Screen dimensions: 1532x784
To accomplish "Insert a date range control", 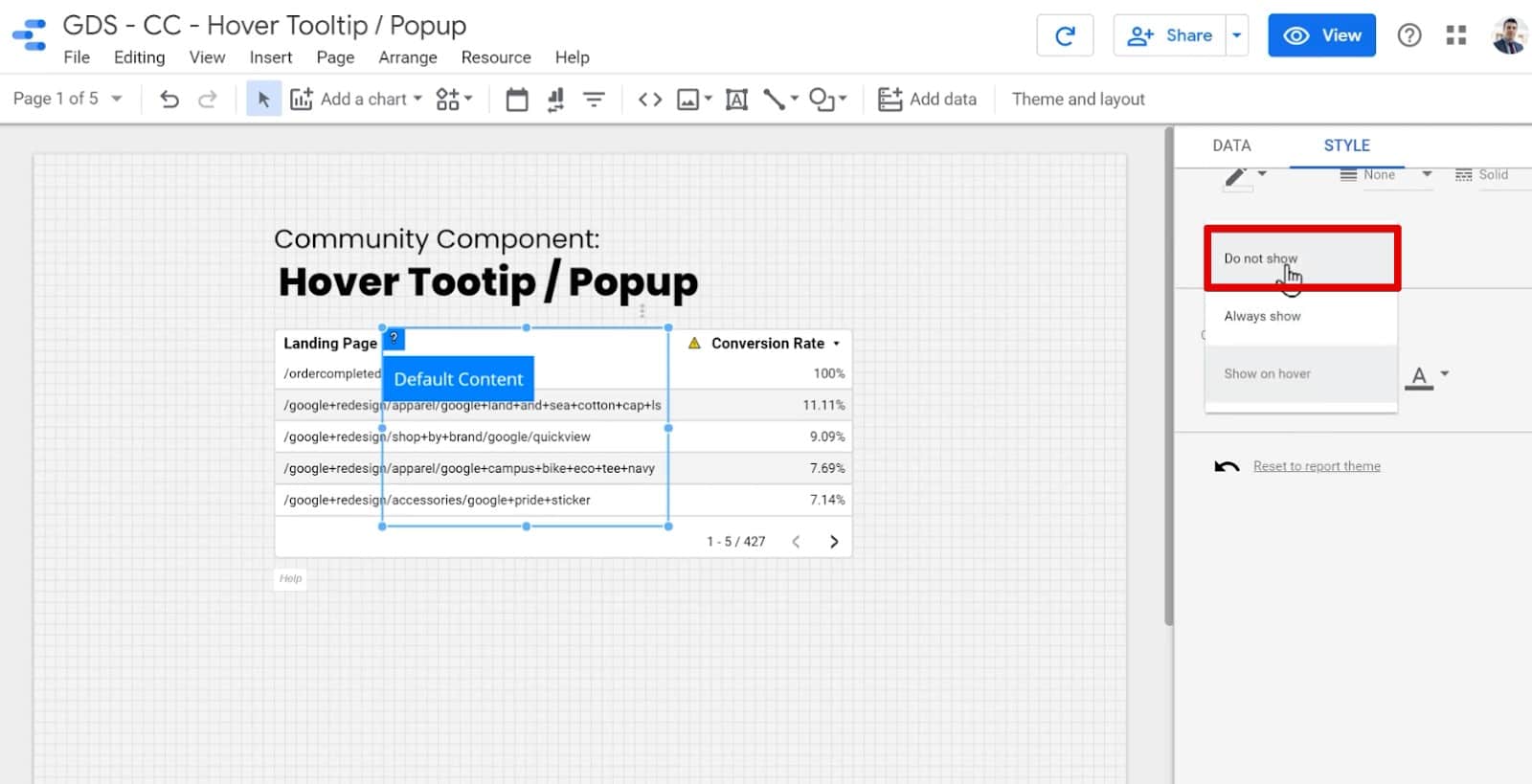I will [517, 100].
